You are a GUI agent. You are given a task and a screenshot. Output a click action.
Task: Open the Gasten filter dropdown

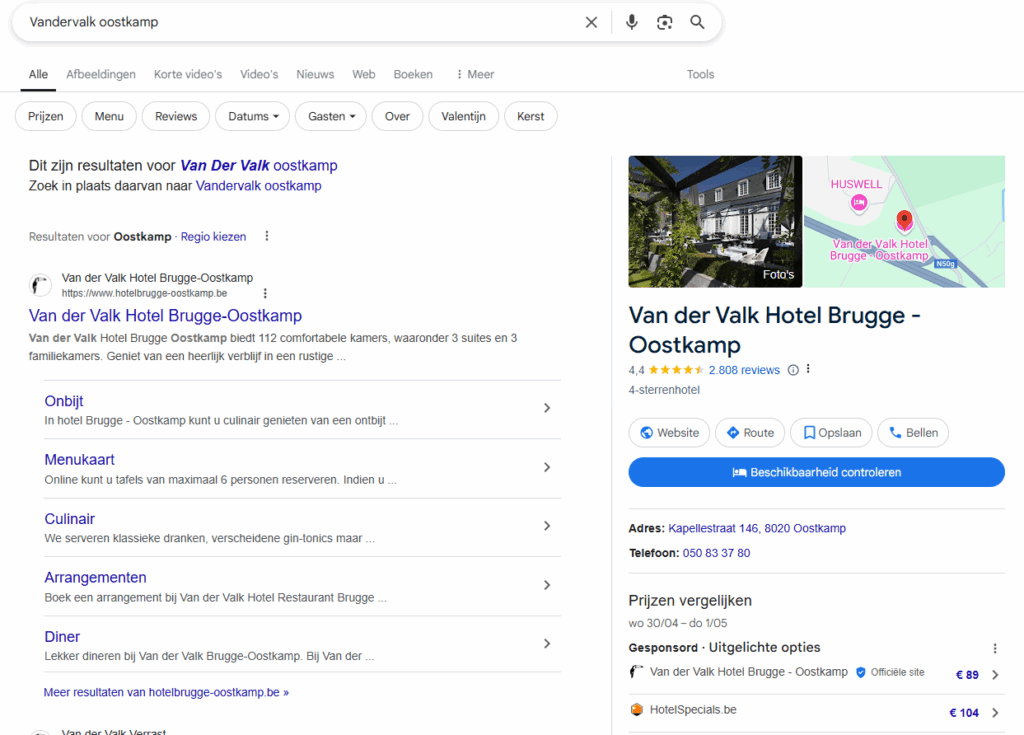pyautogui.click(x=331, y=116)
